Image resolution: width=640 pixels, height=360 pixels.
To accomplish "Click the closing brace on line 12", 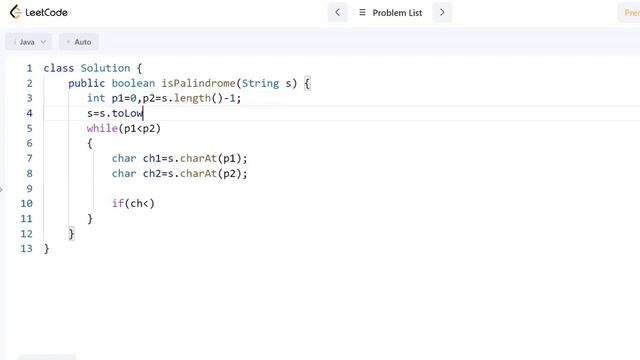I will [71, 234].
